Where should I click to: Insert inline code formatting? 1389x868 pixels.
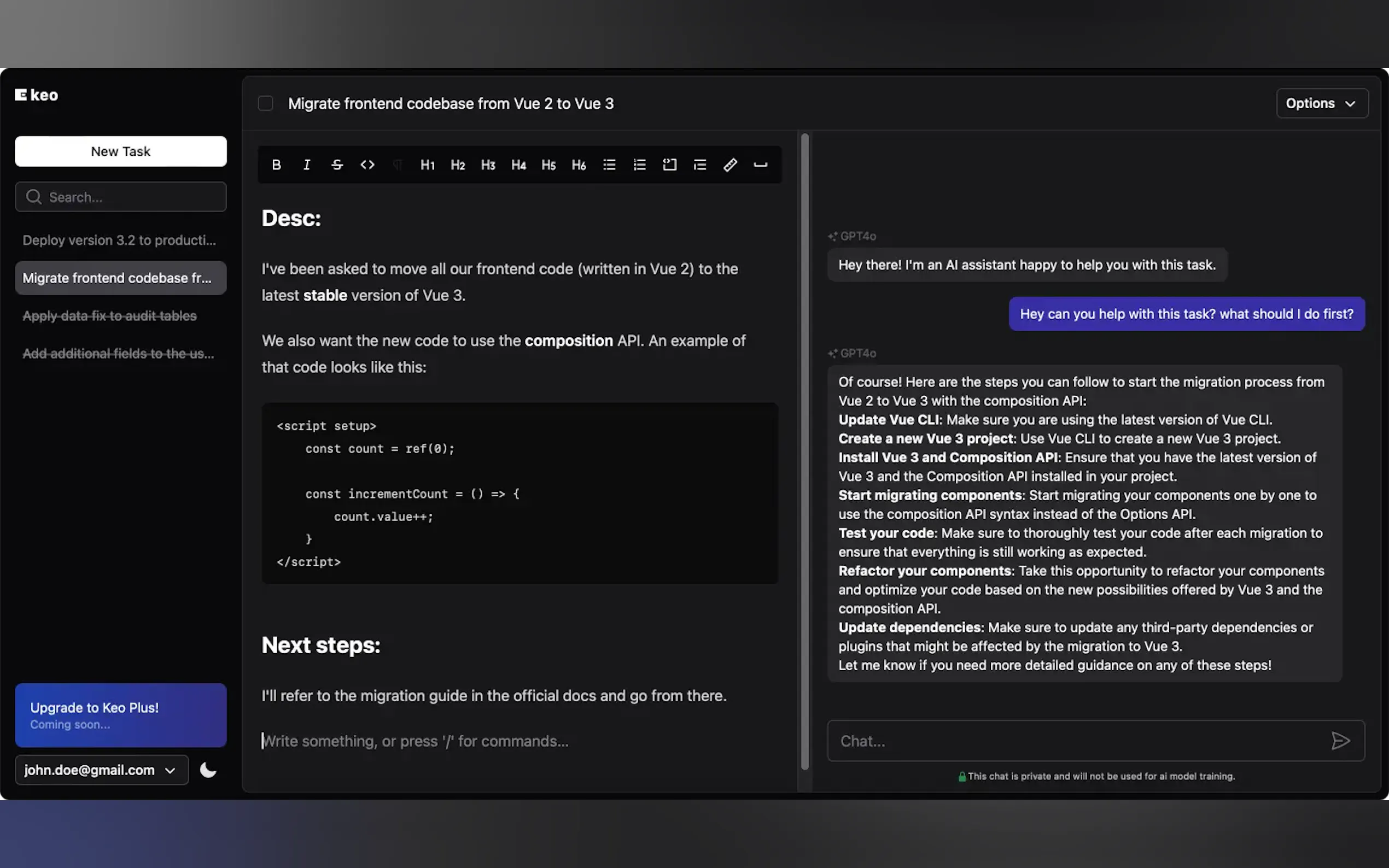tap(367, 165)
